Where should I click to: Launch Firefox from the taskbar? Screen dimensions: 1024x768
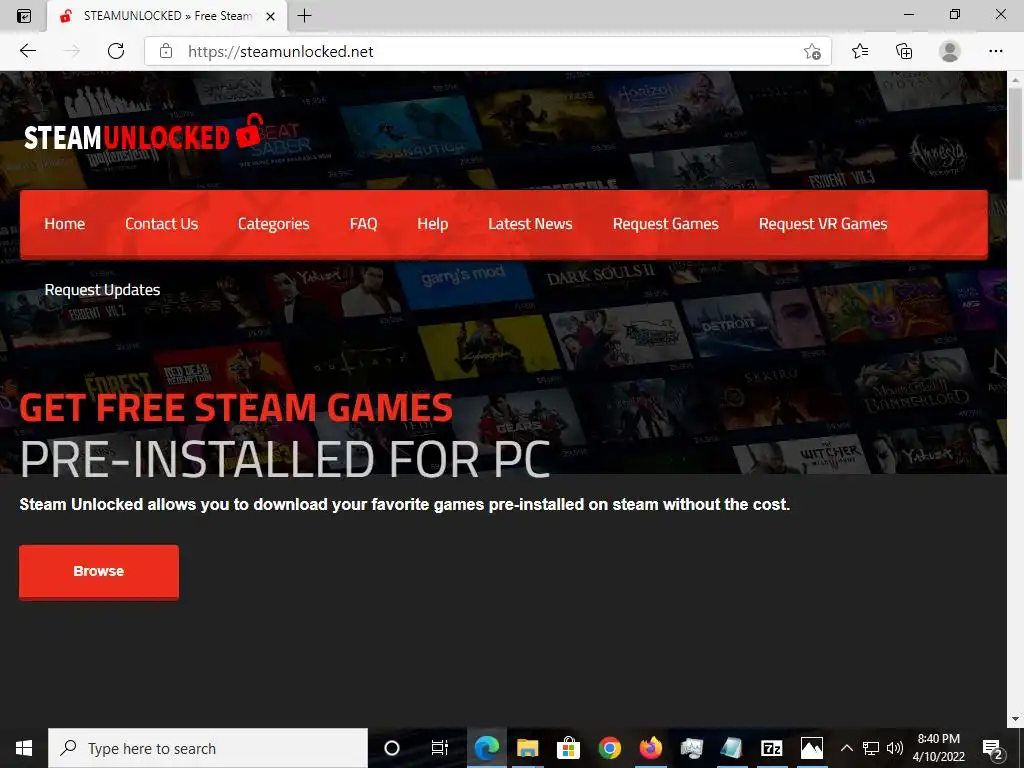[x=650, y=748]
